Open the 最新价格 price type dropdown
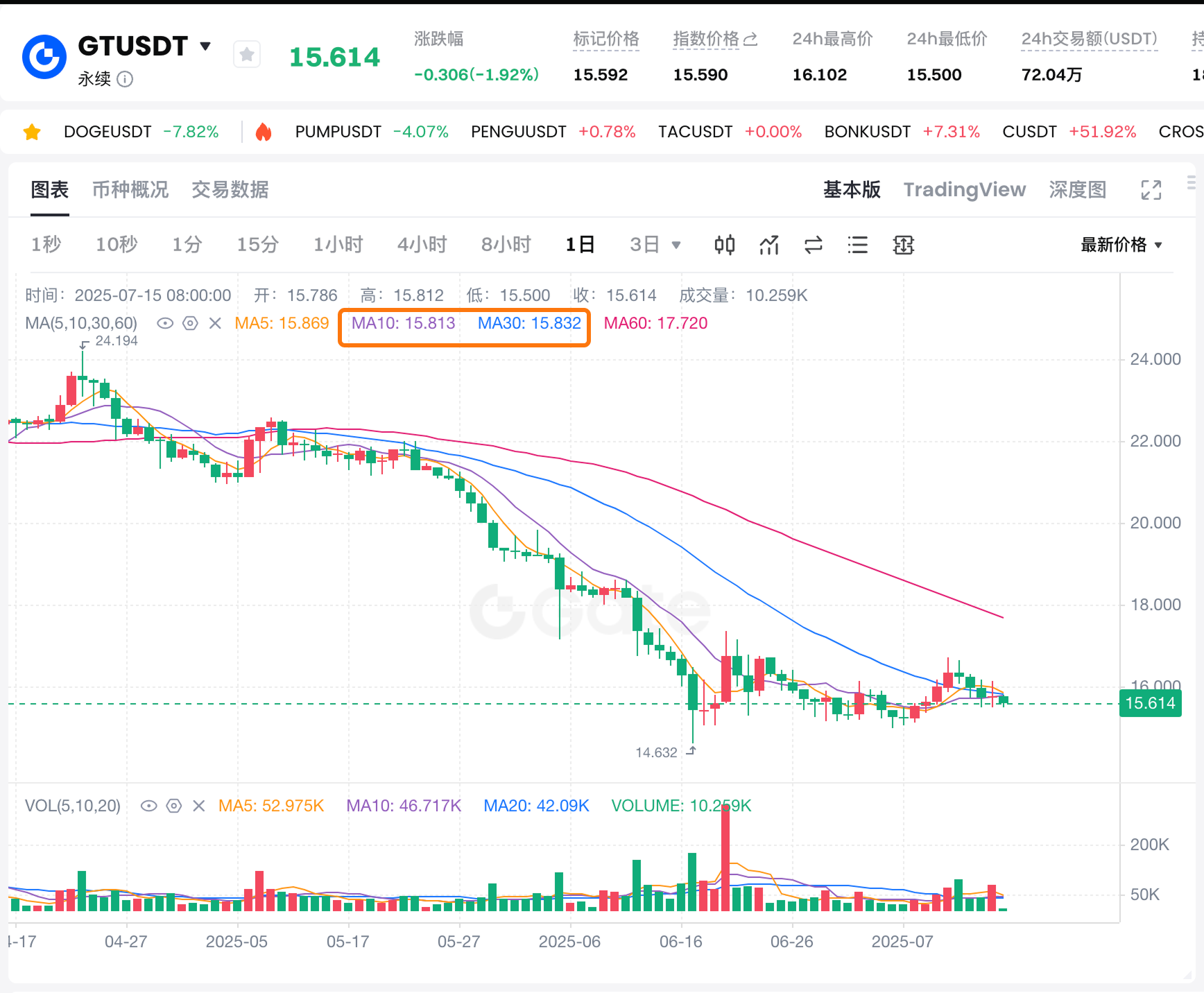This screenshot has height=993, width=1204. point(1121,245)
